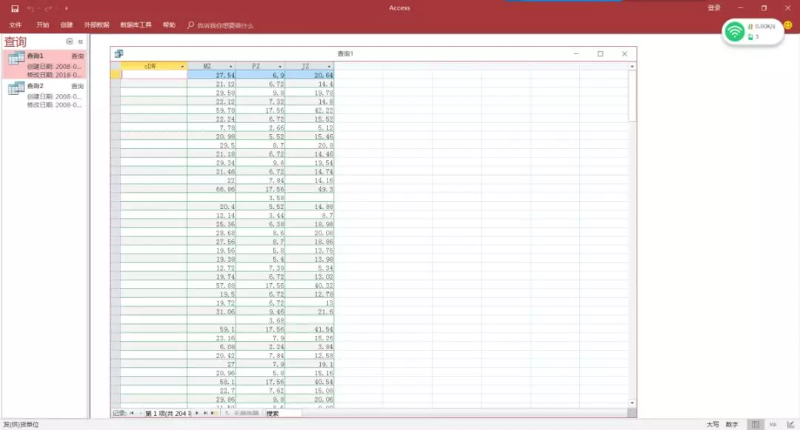Click the 搜索 record search box
The image size is (800, 430).
coord(283,413)
